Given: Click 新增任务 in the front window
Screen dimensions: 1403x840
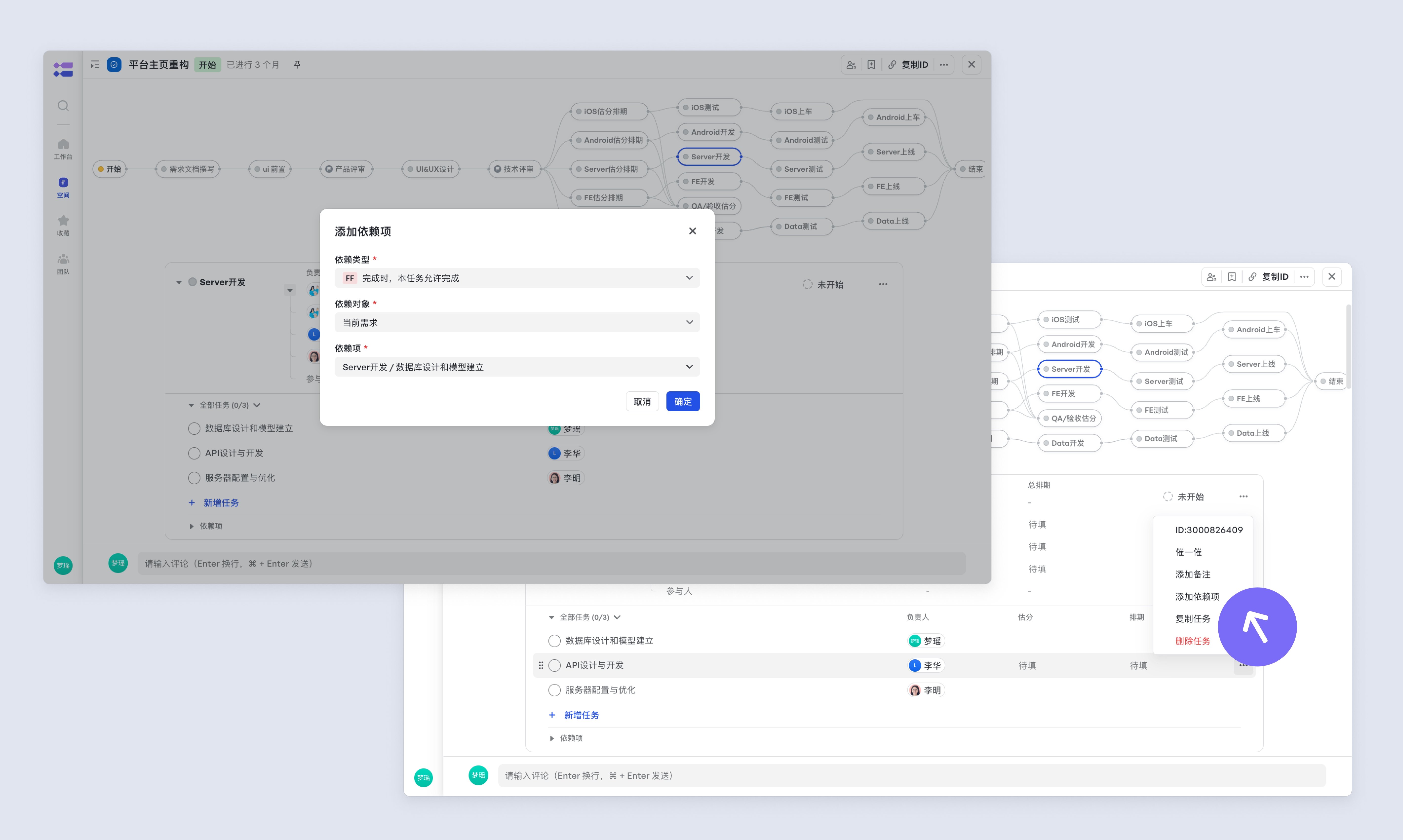Looking at the screenshot, I should click(214, 503).
